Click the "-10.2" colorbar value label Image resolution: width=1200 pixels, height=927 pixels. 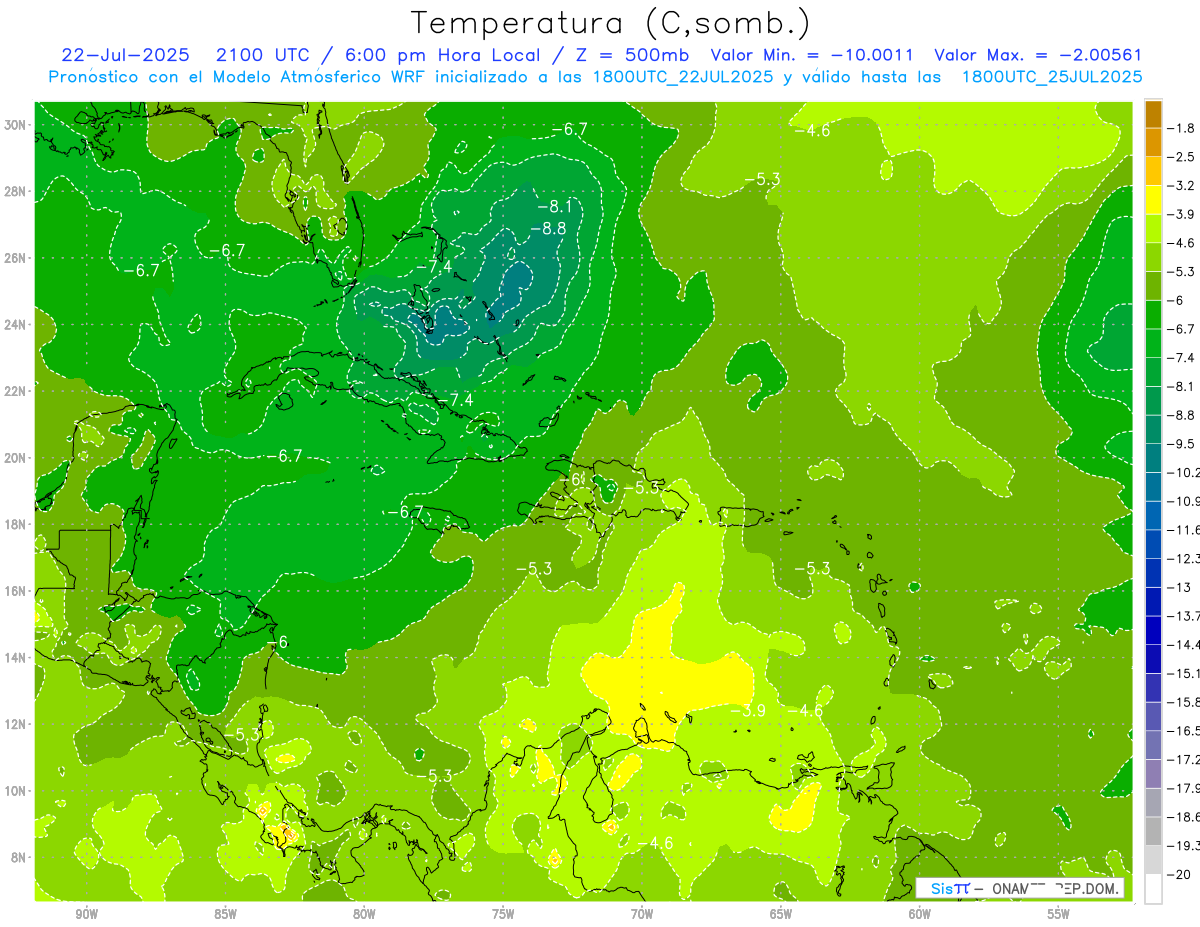[1182, 472]
